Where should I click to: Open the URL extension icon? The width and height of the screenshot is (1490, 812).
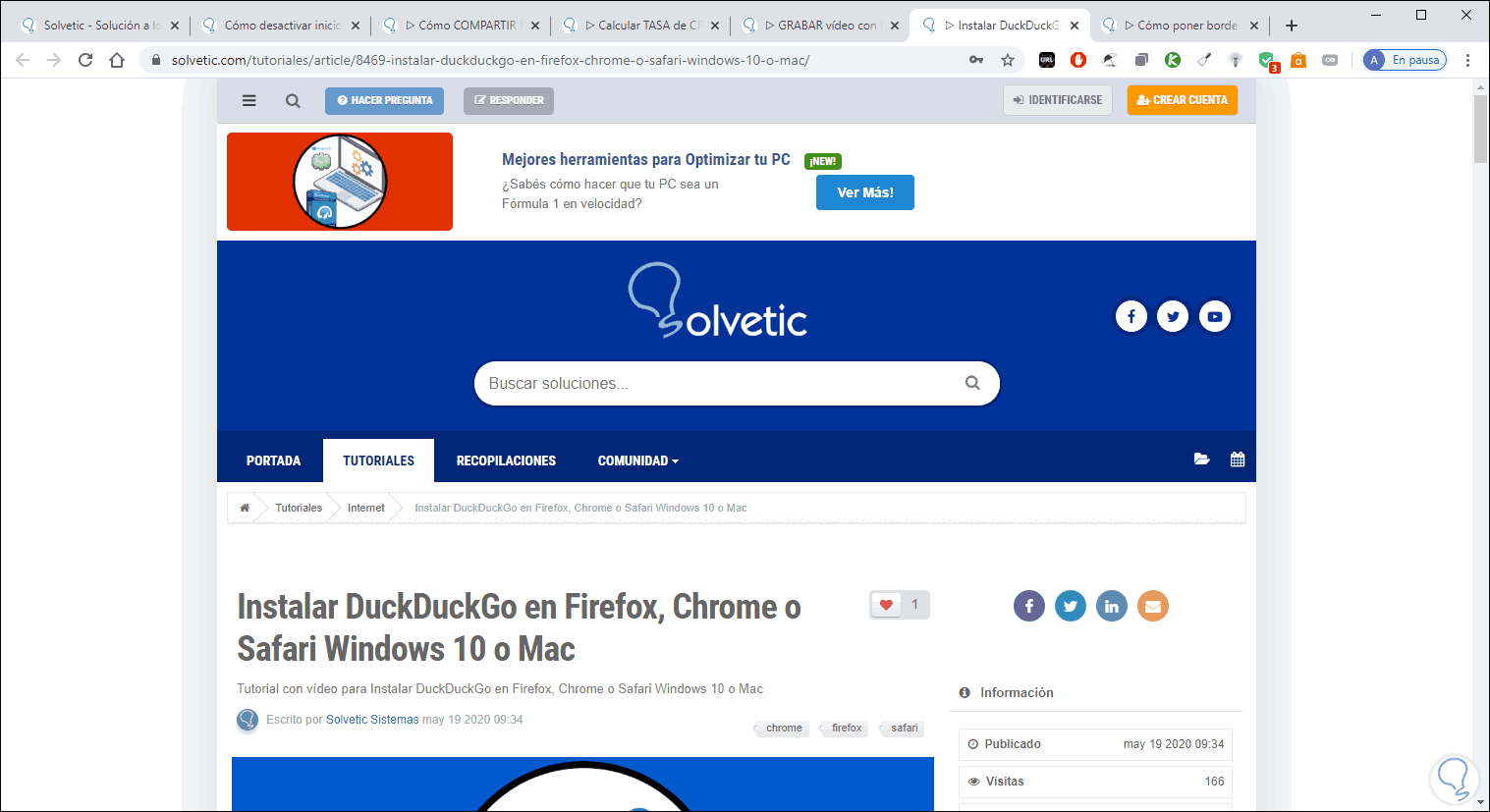1047,60
